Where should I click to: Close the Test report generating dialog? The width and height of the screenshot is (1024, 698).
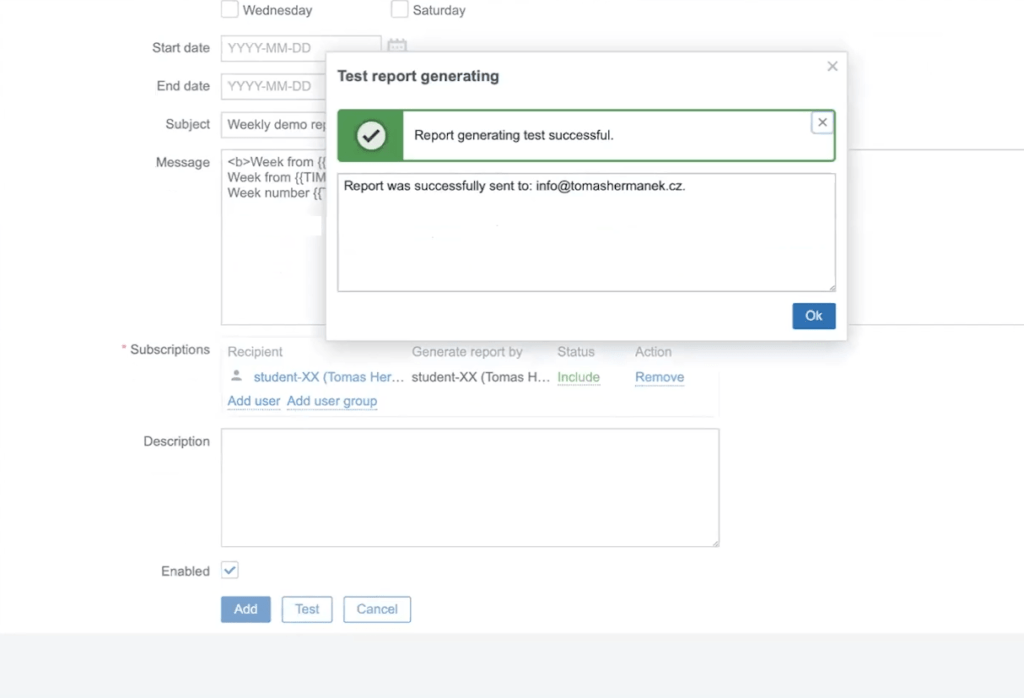click(x=832, y=66)
